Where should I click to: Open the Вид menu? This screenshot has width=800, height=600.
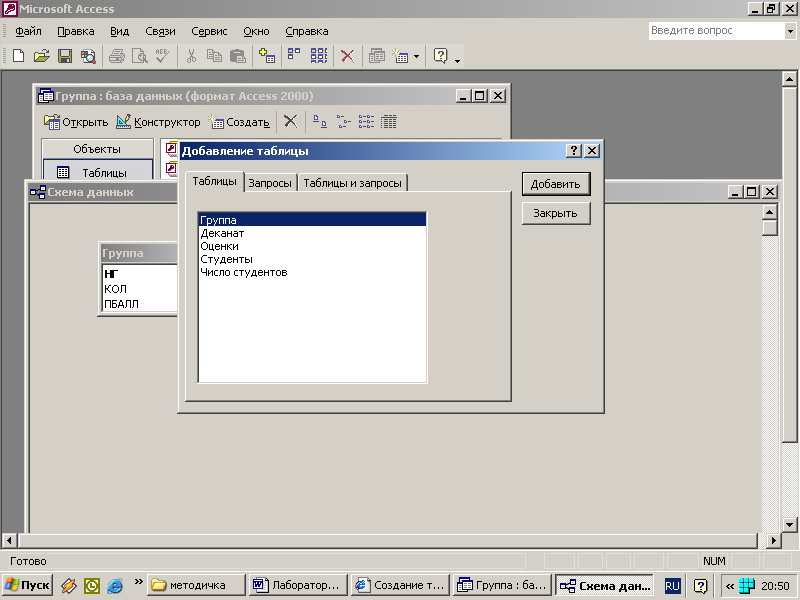[x=119, y=31]
